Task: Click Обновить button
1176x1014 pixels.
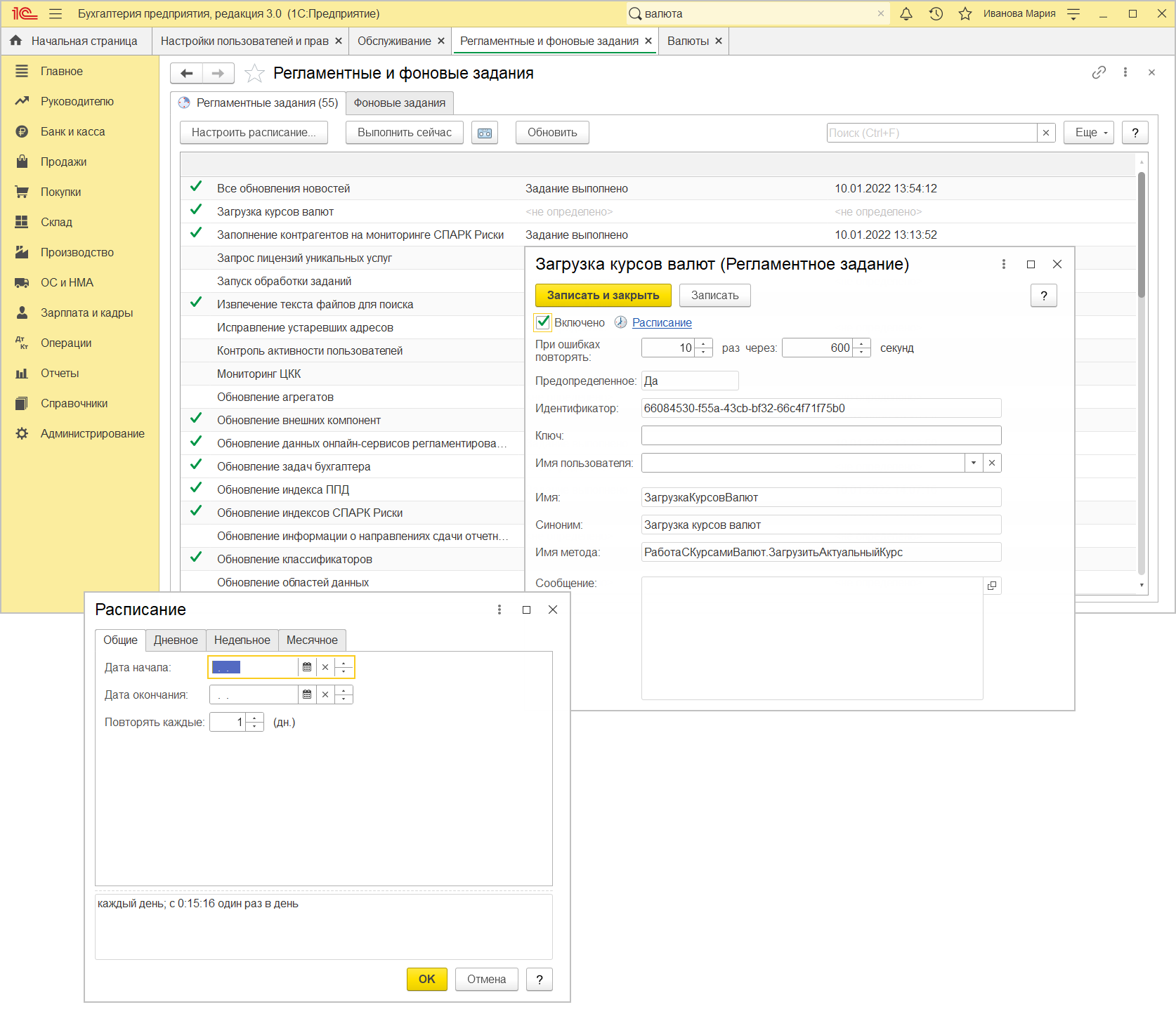Action: click(x=552, y=133)
